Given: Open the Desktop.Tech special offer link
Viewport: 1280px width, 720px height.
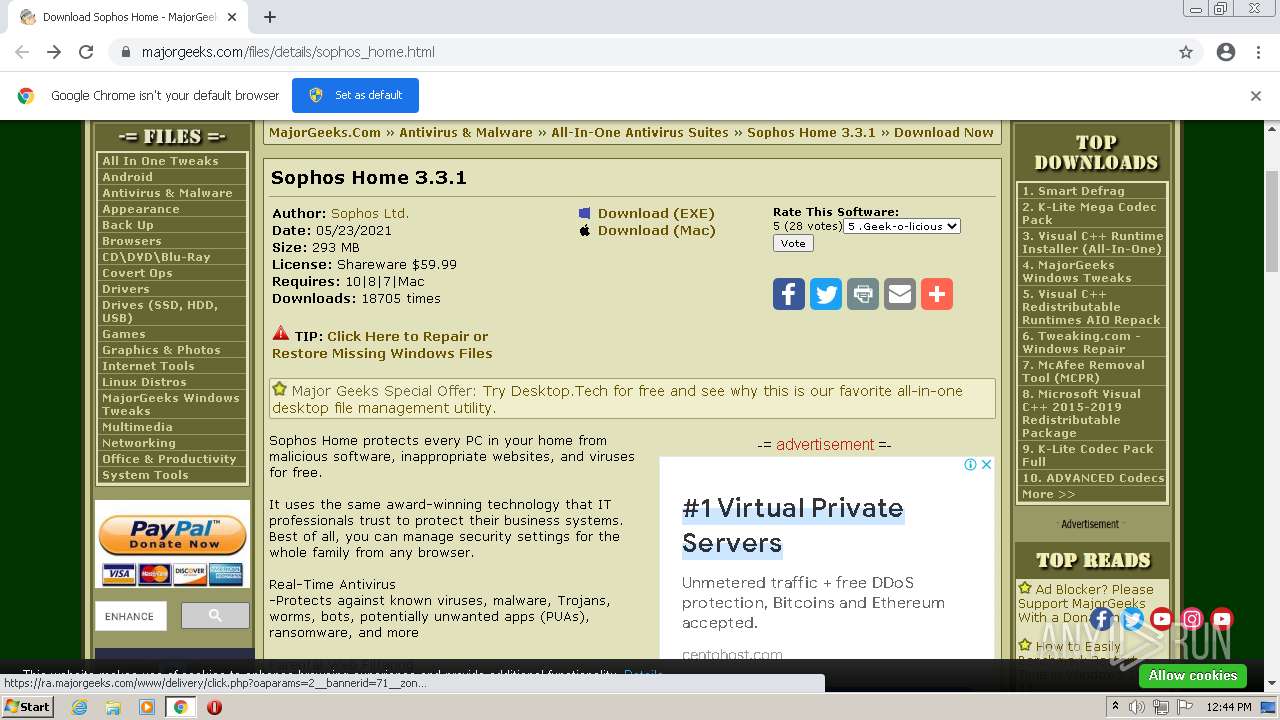Looking at the screenshot, I should coord(617,399).
